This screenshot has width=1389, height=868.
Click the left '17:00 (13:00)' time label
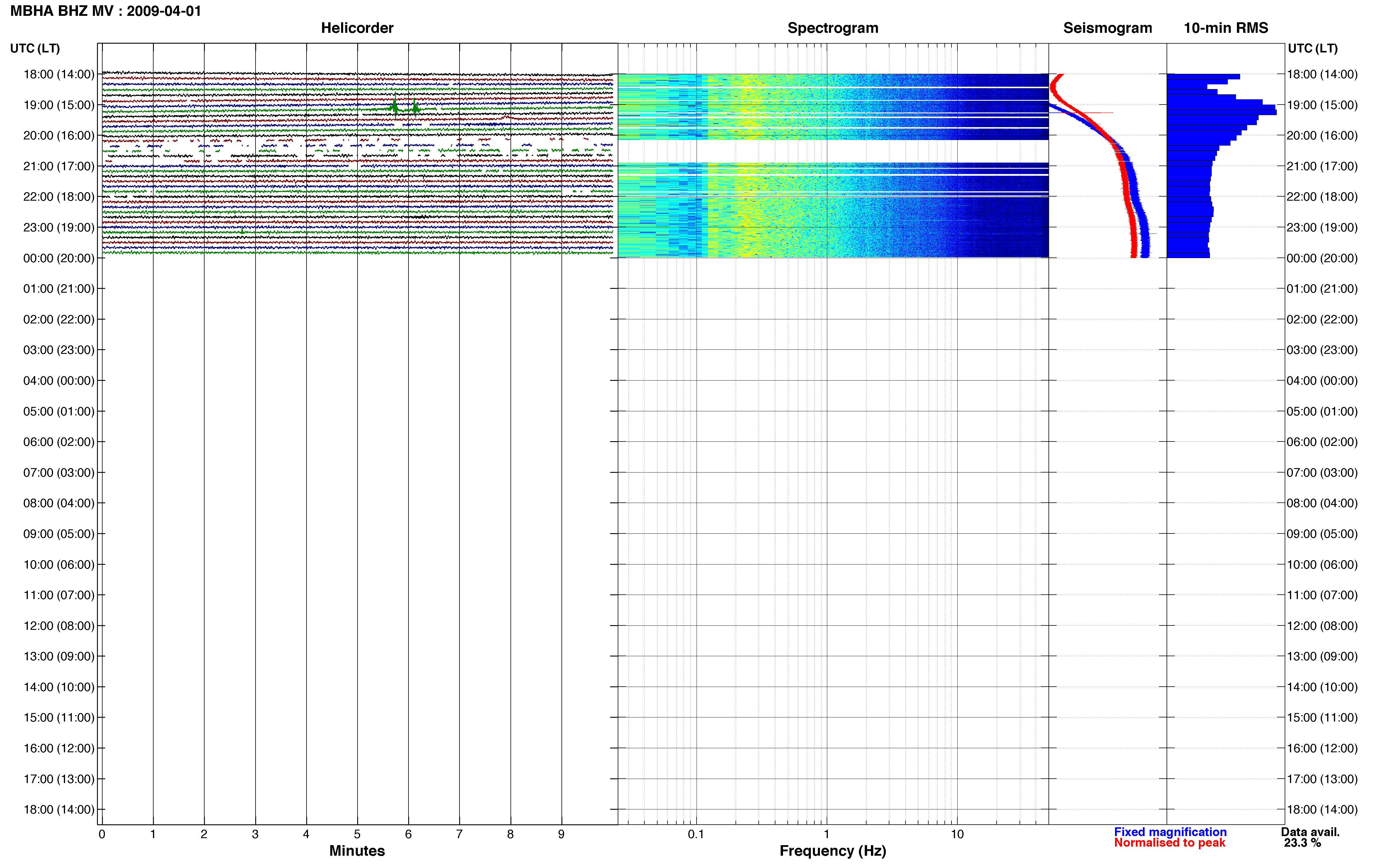tap(59, 779)
